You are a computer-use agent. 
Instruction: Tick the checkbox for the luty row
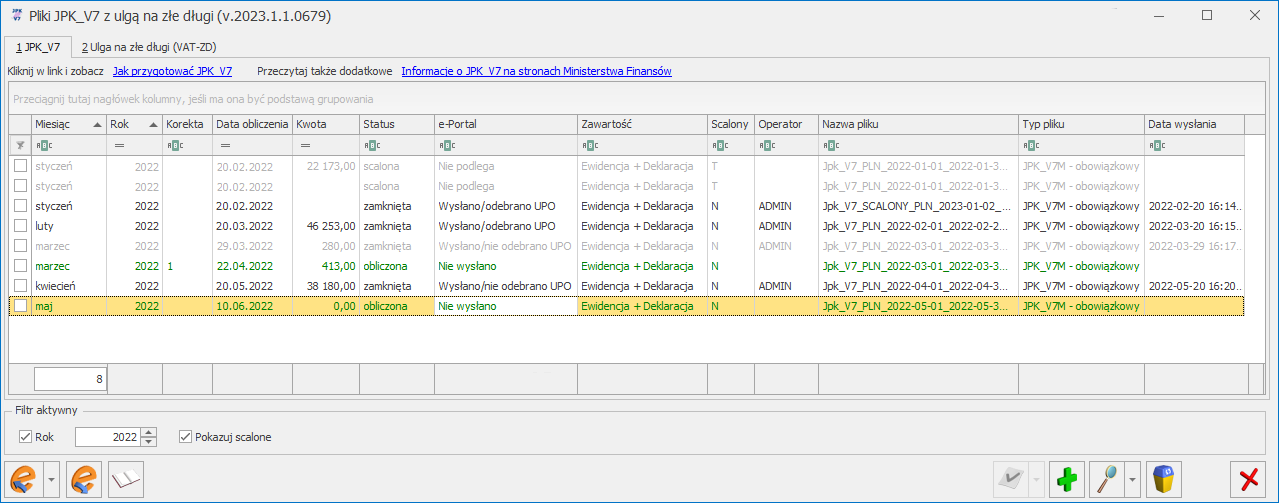click(21, 226)
